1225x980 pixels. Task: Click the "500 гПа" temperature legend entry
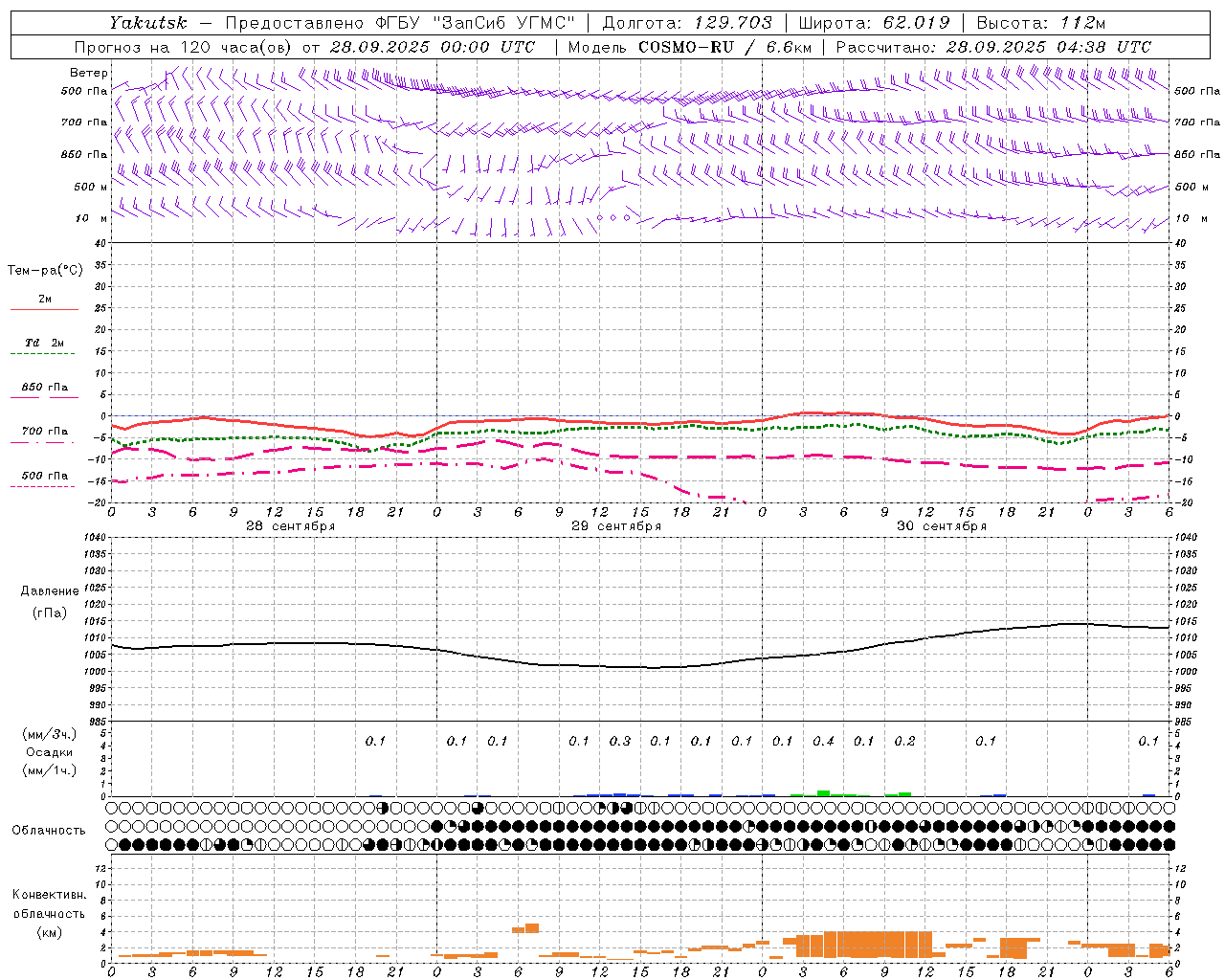point(45,476)
